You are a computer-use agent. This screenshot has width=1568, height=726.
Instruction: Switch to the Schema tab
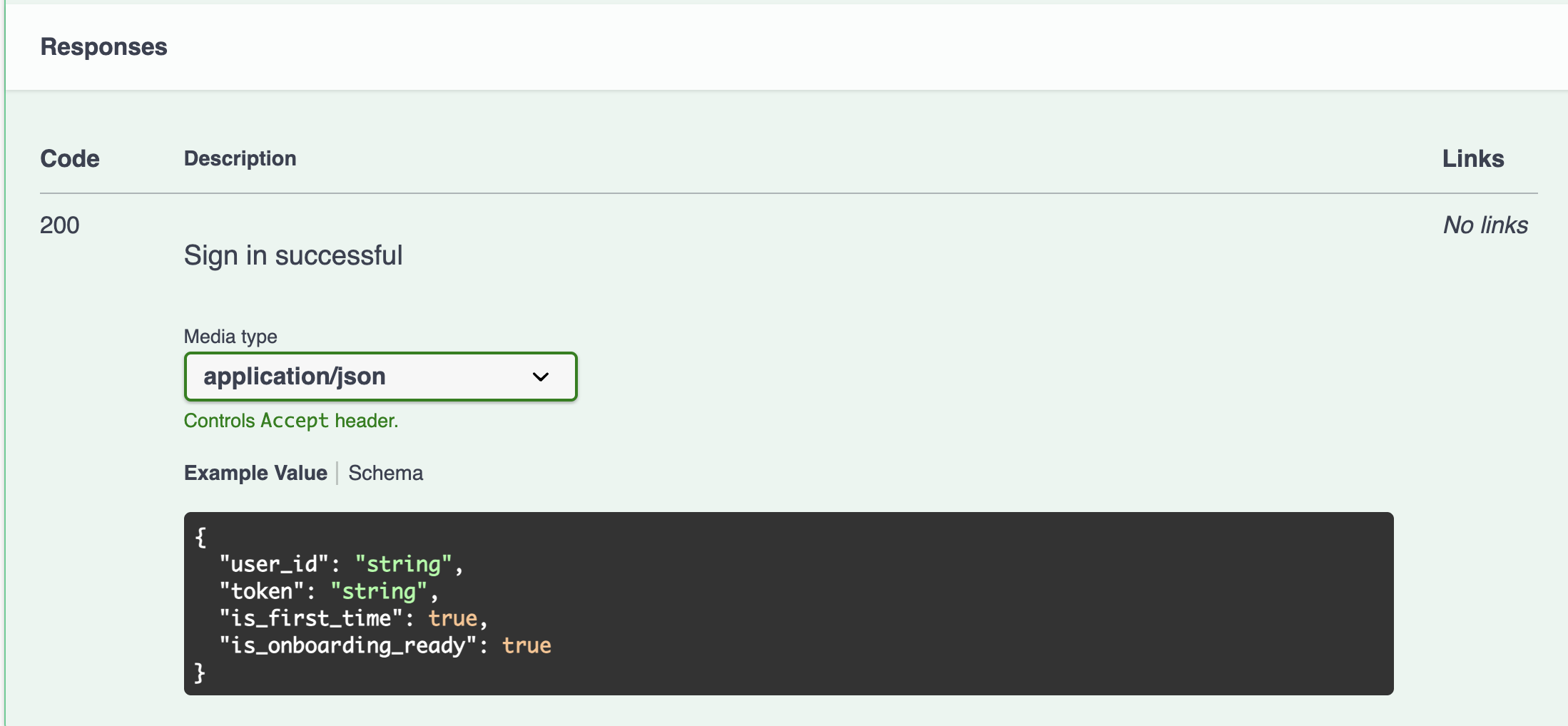pos(385,473)
